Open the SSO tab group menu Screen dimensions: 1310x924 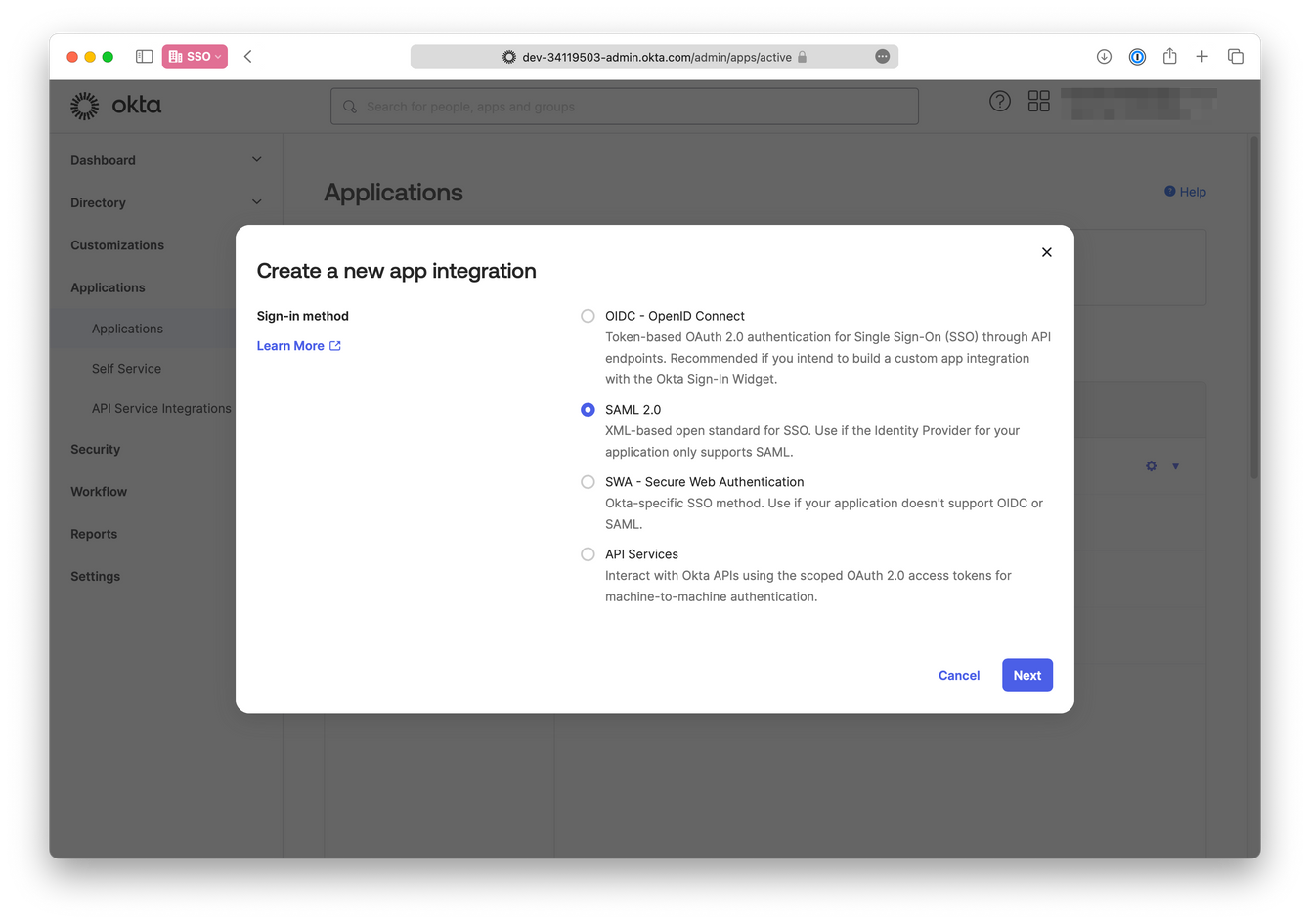195,57
